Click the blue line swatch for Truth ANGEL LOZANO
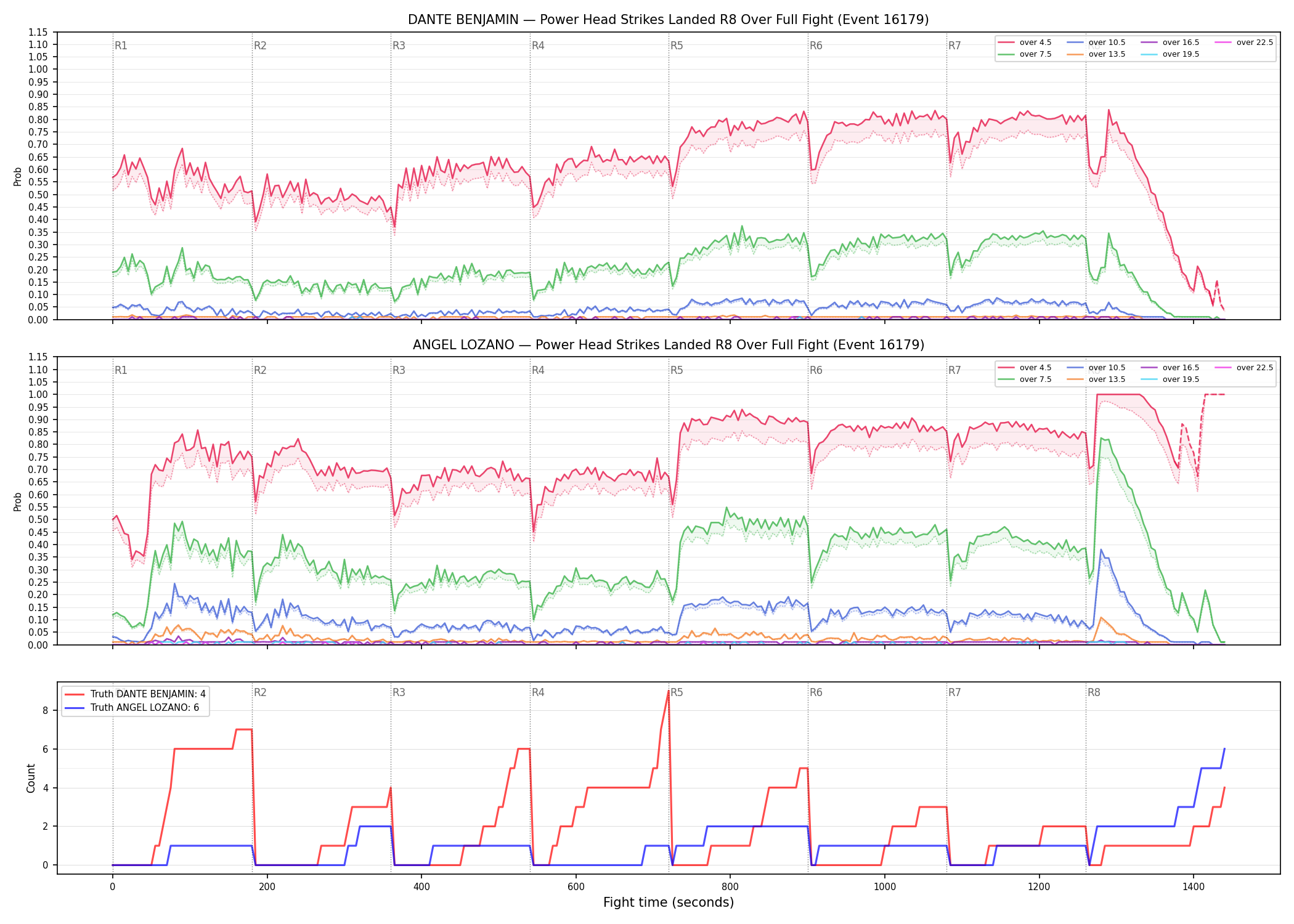Screen dimensions: 1294x924 (x=75, y=708)
